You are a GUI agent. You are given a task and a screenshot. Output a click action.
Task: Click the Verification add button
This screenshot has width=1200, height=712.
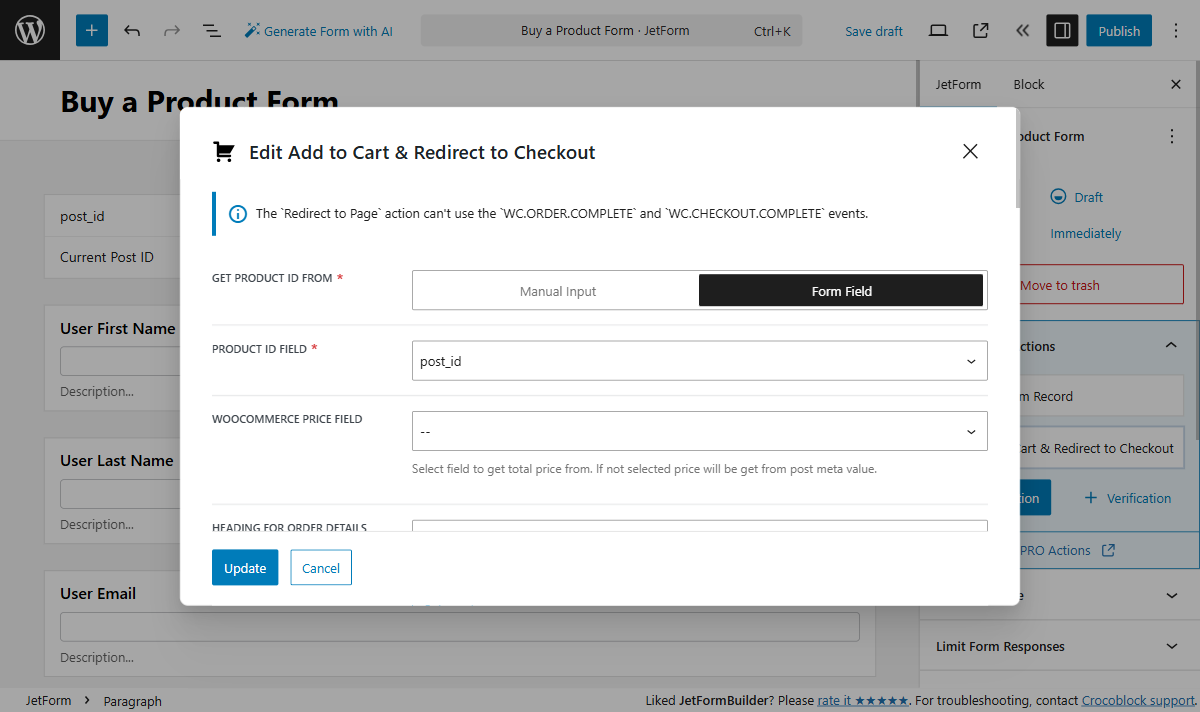pyautogui.click(x=1127, y=498)
